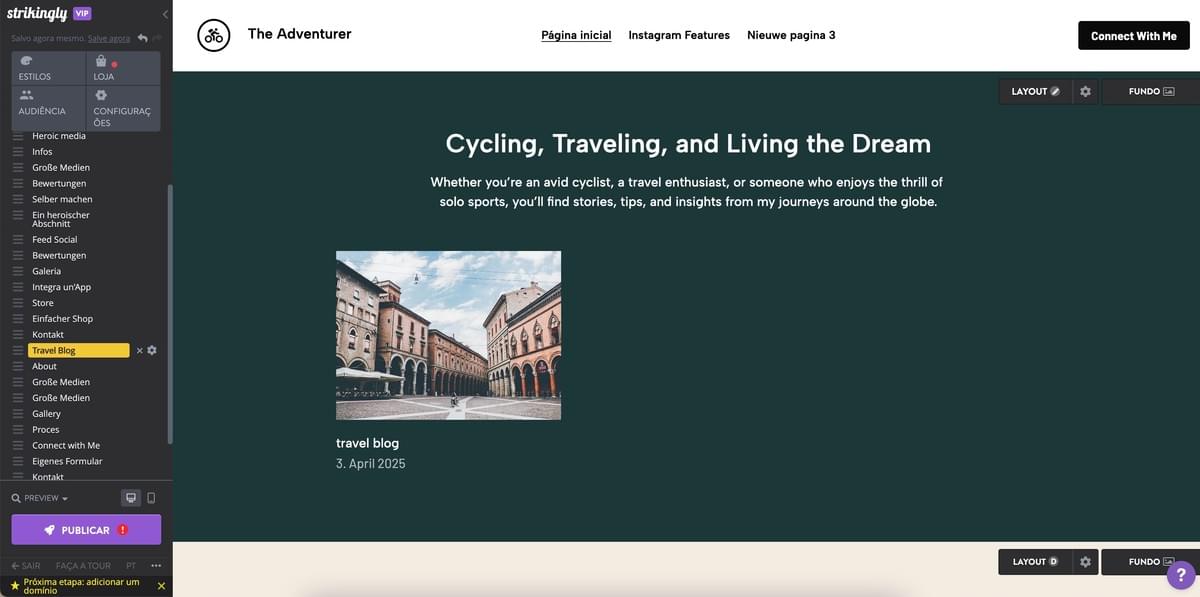Screen dimensions: 1200x597
Task: Open Layout D button in the beige section
Action: tap(1035, 562)
